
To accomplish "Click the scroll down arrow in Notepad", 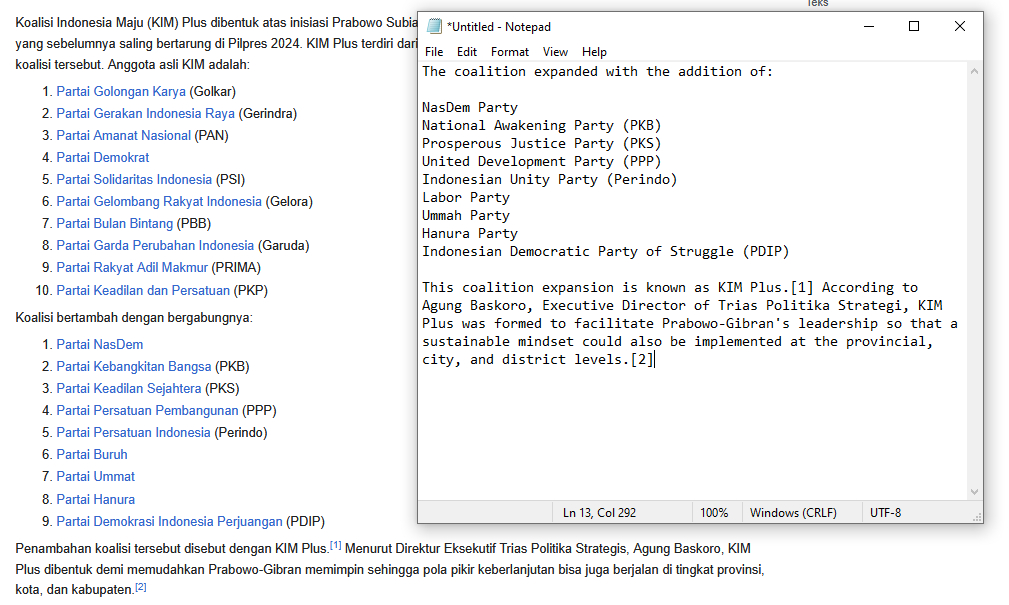I will (975, 491).
